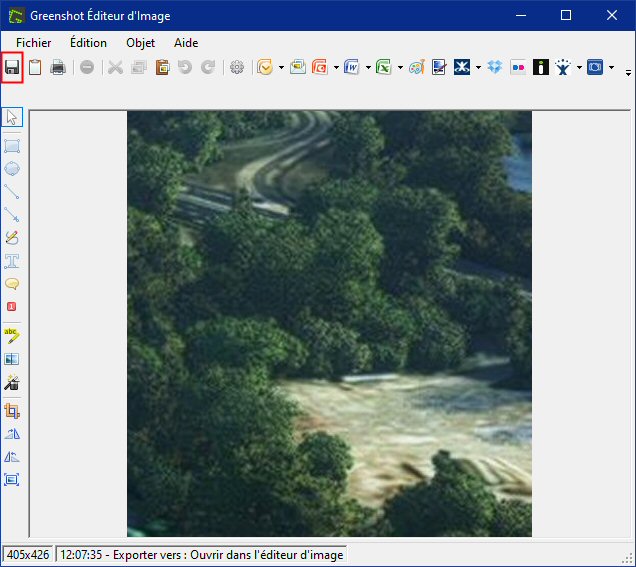Rotate image clockwise icon
Viewport: 636px width, 567px height.
pyautogui.click(x=12, y=434)
